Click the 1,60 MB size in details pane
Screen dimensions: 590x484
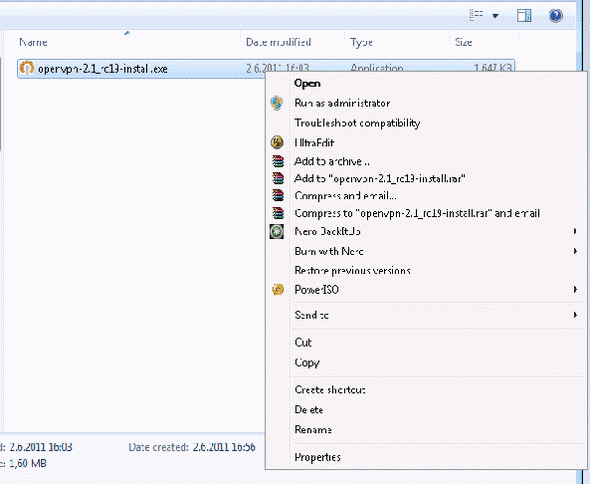(28, 463)
